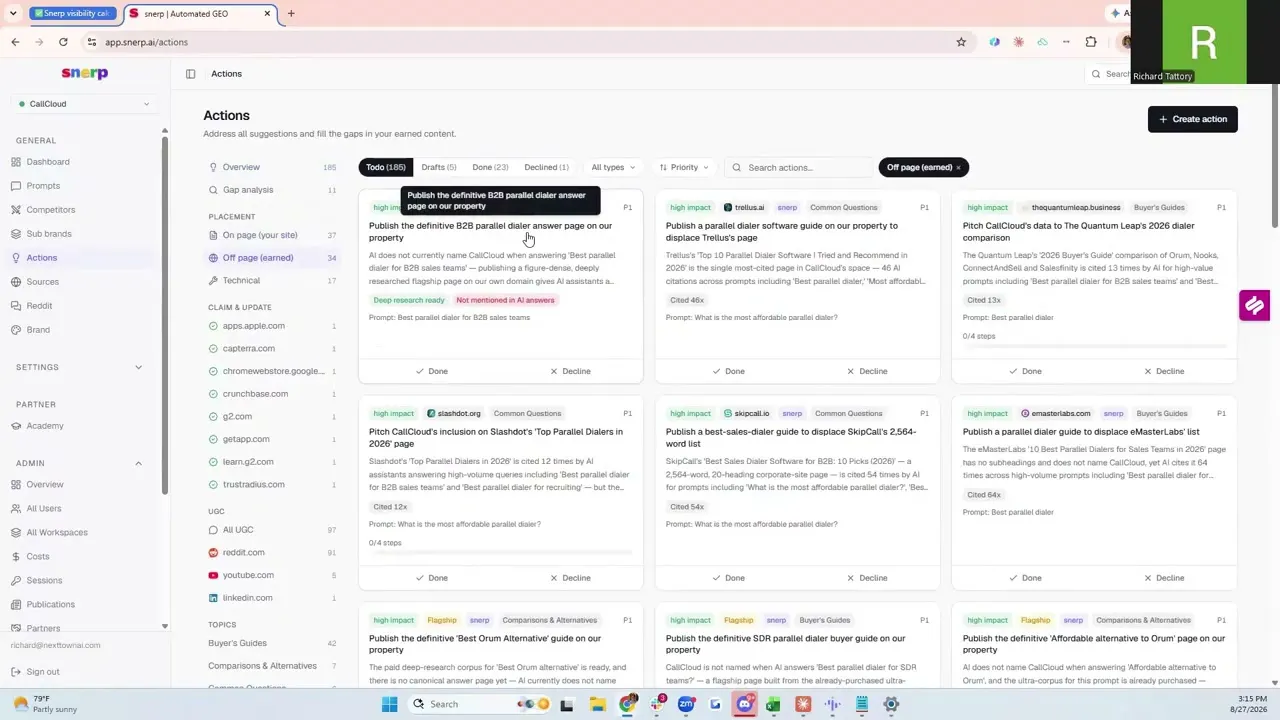The image size is (1280, 720).
Task: Select Overview in the Actions filter list
Action: click(272, 167)
